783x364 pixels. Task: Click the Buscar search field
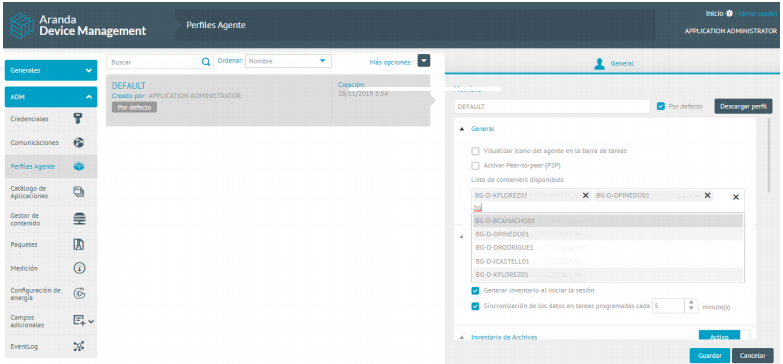(154, 62)
